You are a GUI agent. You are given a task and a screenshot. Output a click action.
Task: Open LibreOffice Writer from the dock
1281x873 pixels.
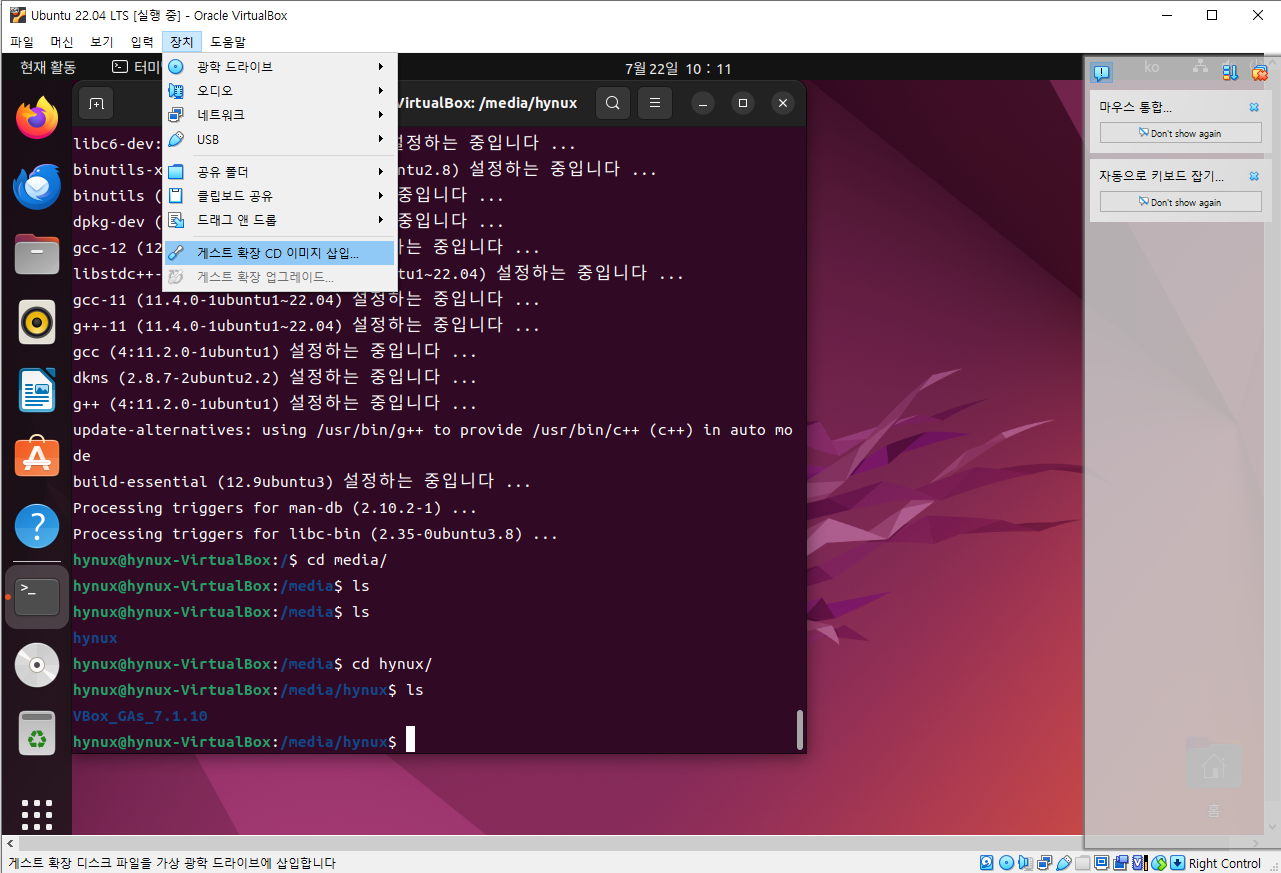point(37,390)
